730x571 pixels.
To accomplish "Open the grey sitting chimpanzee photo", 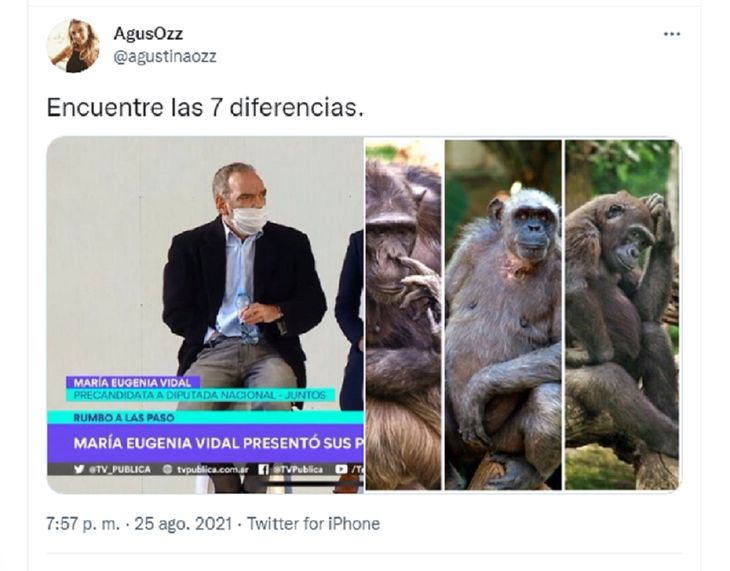I will coord(503,315).
